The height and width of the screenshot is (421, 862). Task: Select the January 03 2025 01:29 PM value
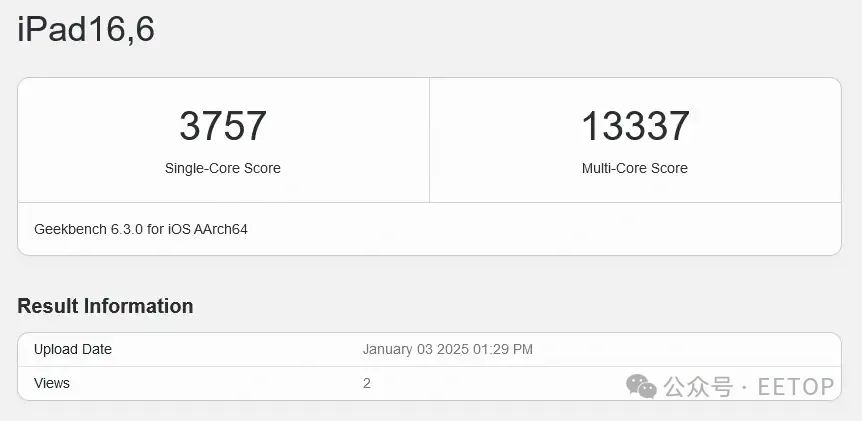(447, 350)
